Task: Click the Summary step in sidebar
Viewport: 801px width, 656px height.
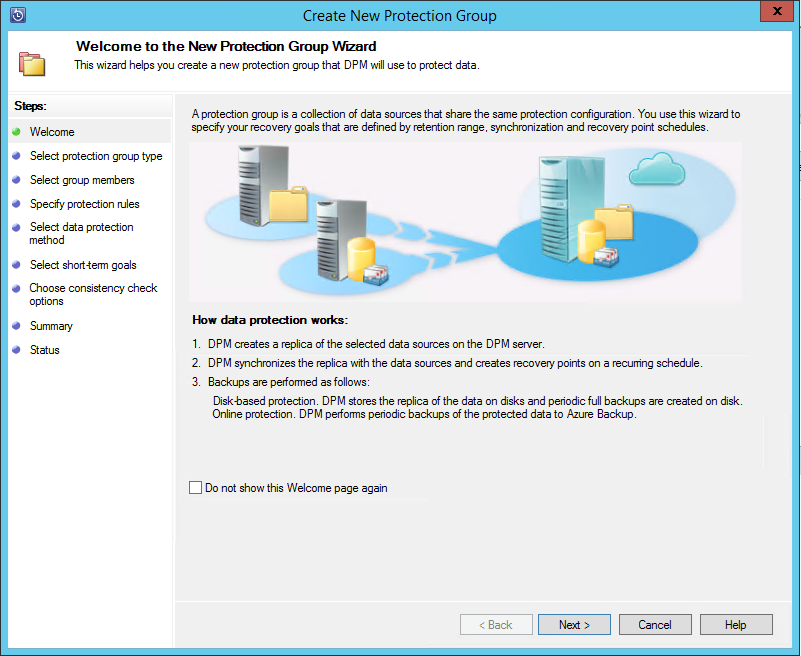Action: (51, 326)
